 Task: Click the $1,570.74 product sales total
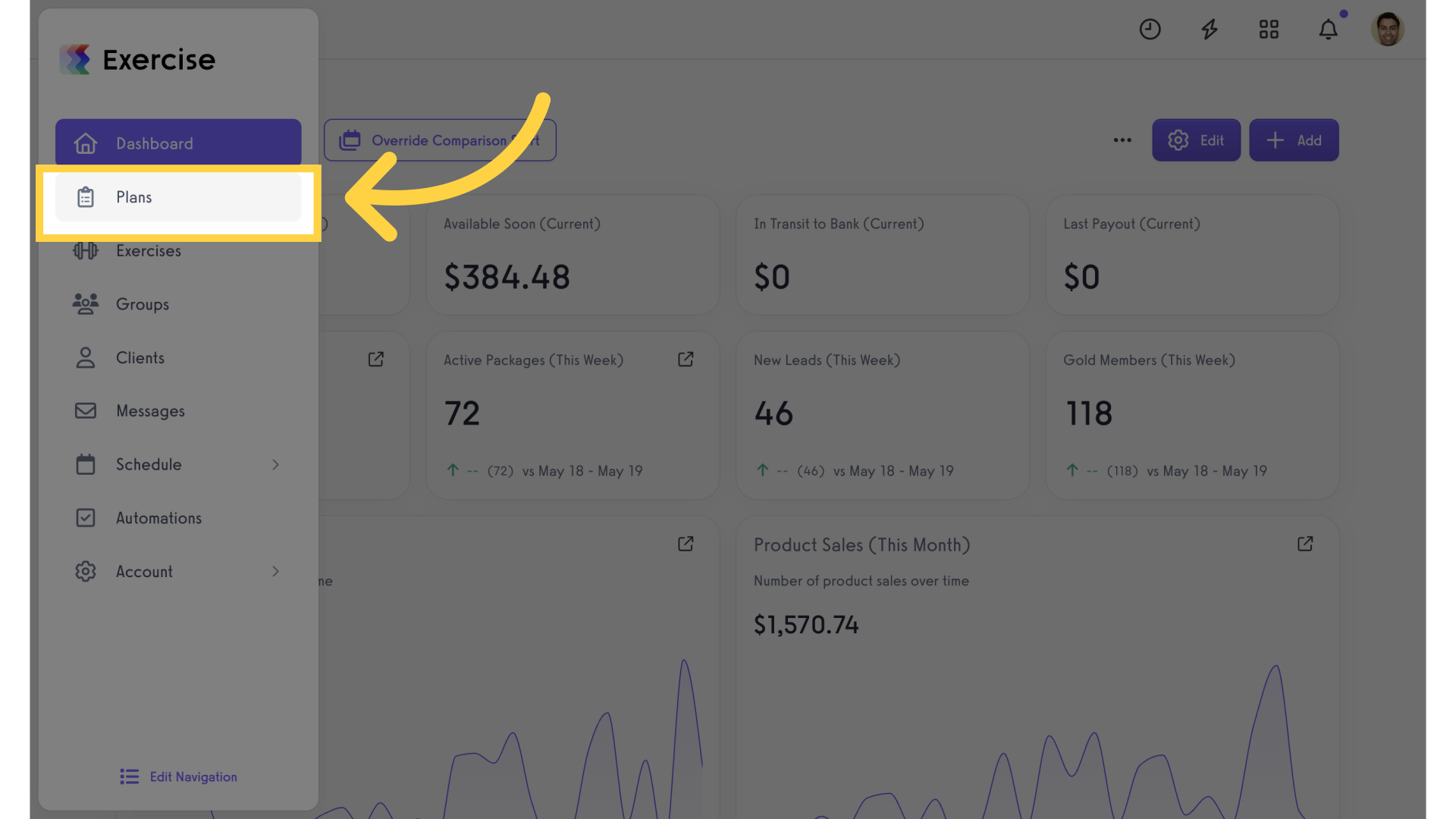coord(806,625)
